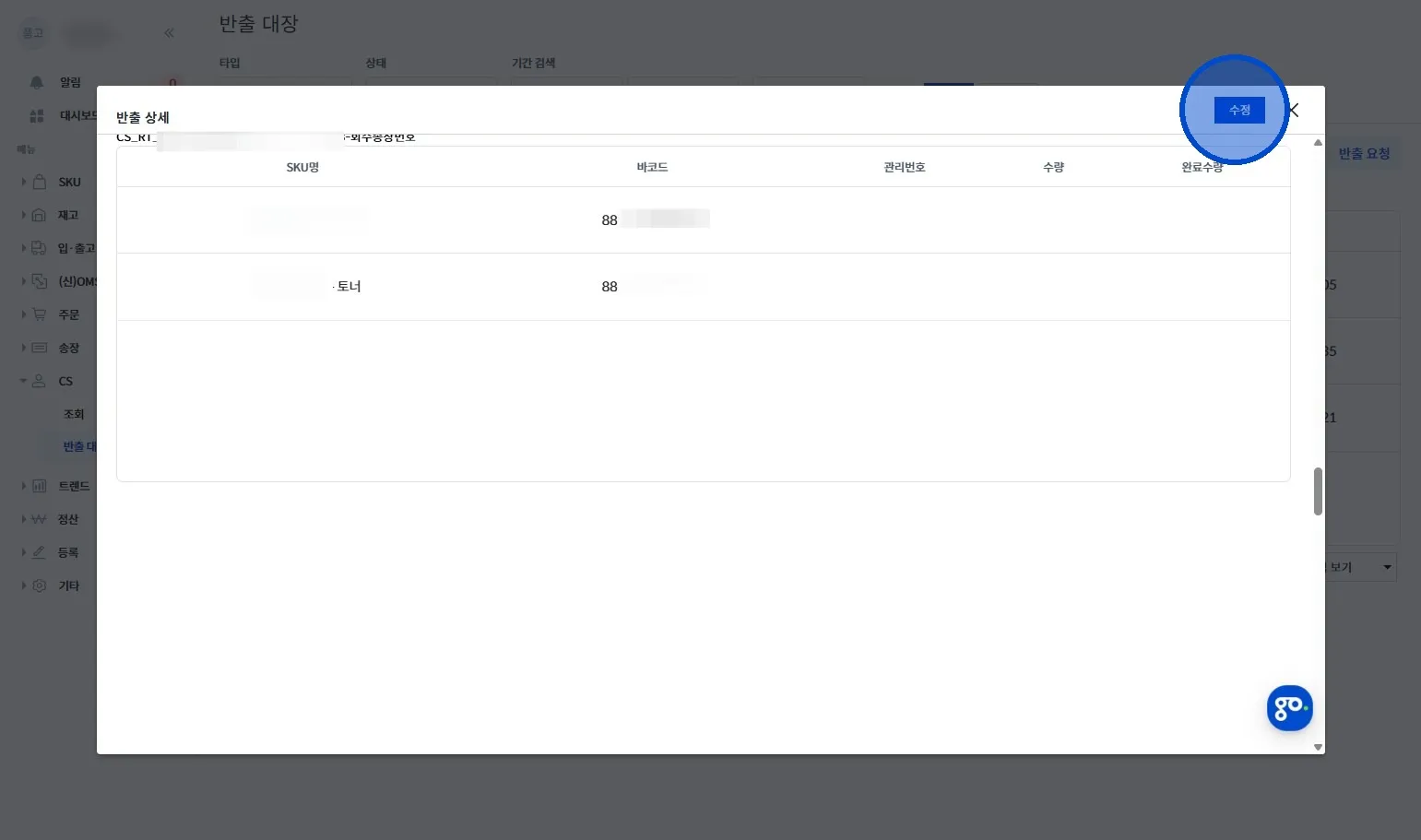Viewport: 1421px width, 840px height.
Task: Expand the 송장 menu arrow
Action: coord(24,348)
